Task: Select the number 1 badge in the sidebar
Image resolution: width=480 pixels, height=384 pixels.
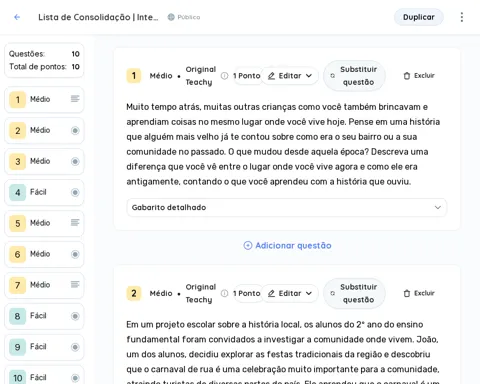Action: [18, 100]
